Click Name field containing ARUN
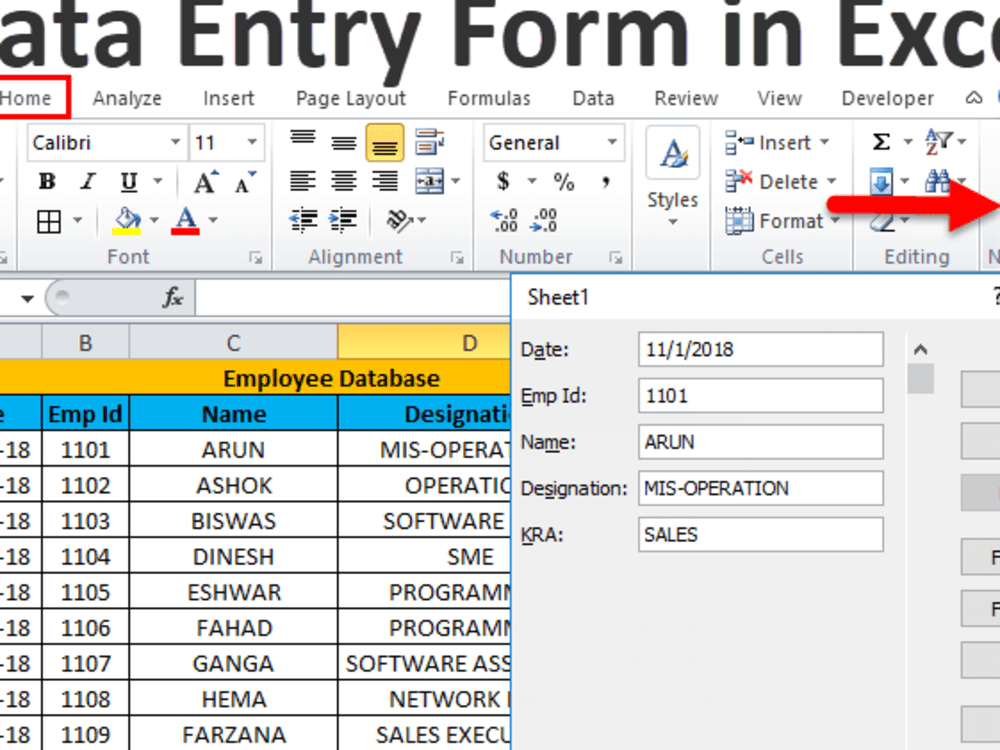 [760, 442]
